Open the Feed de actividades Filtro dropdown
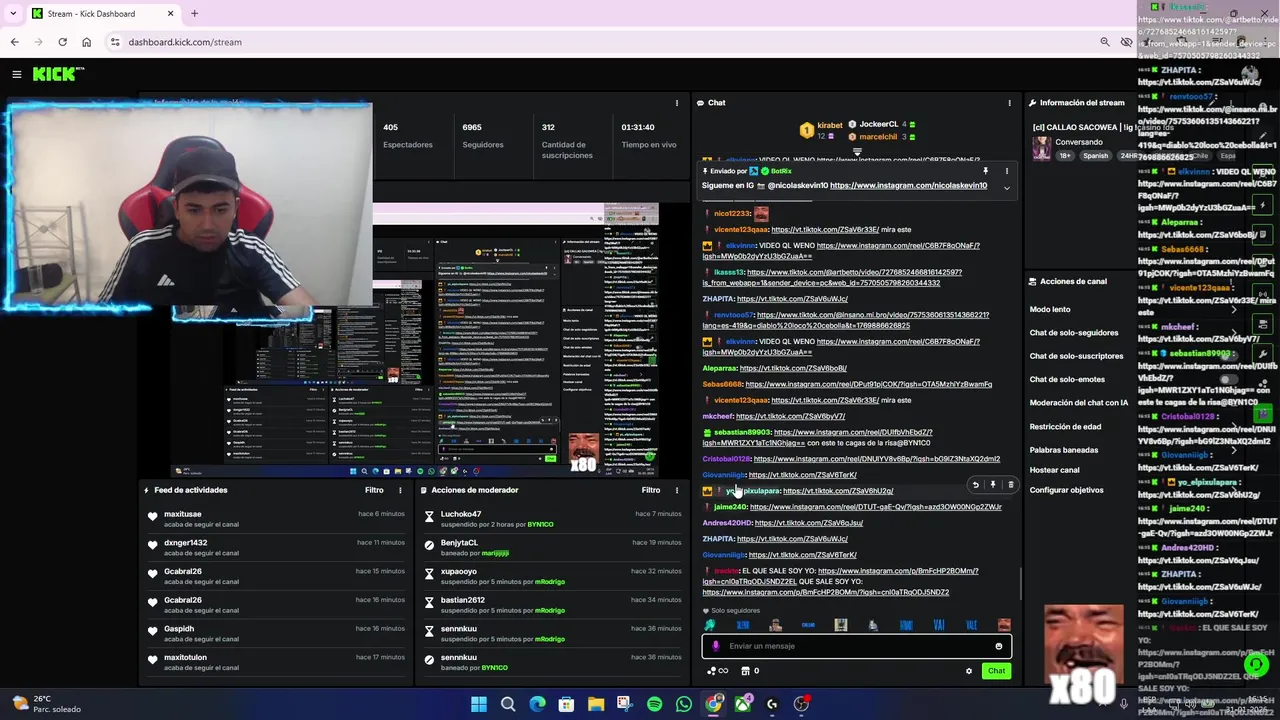1280x720 pixels. (374, 490)
